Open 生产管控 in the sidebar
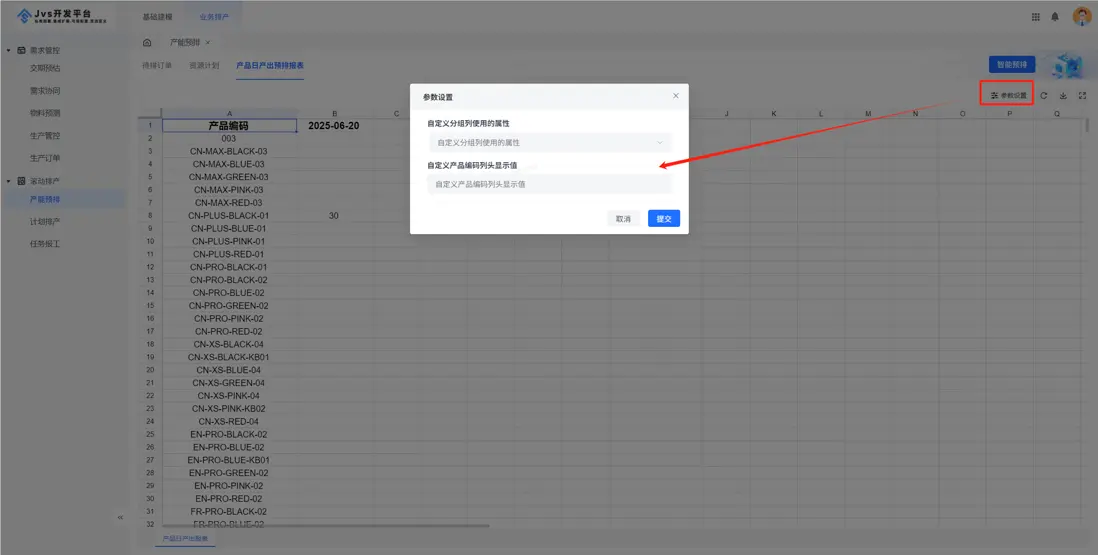The width and height of the screenshot is (1098, 555). (45, 136)
